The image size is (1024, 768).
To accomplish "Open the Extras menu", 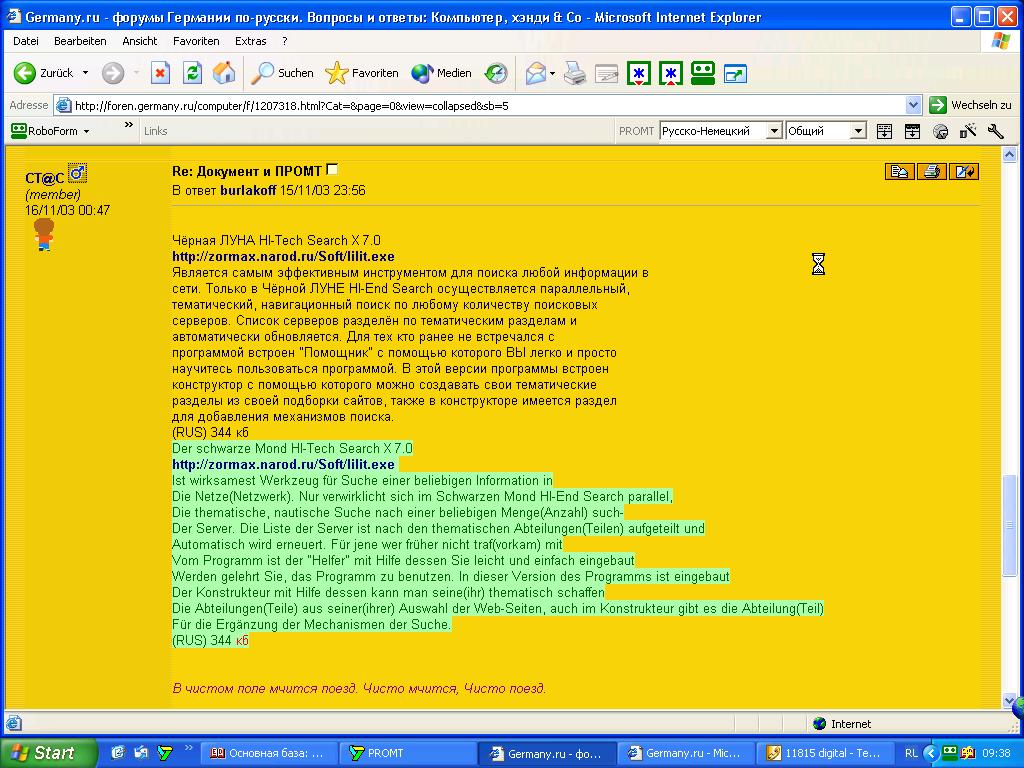I will click(x=251, y=41).
